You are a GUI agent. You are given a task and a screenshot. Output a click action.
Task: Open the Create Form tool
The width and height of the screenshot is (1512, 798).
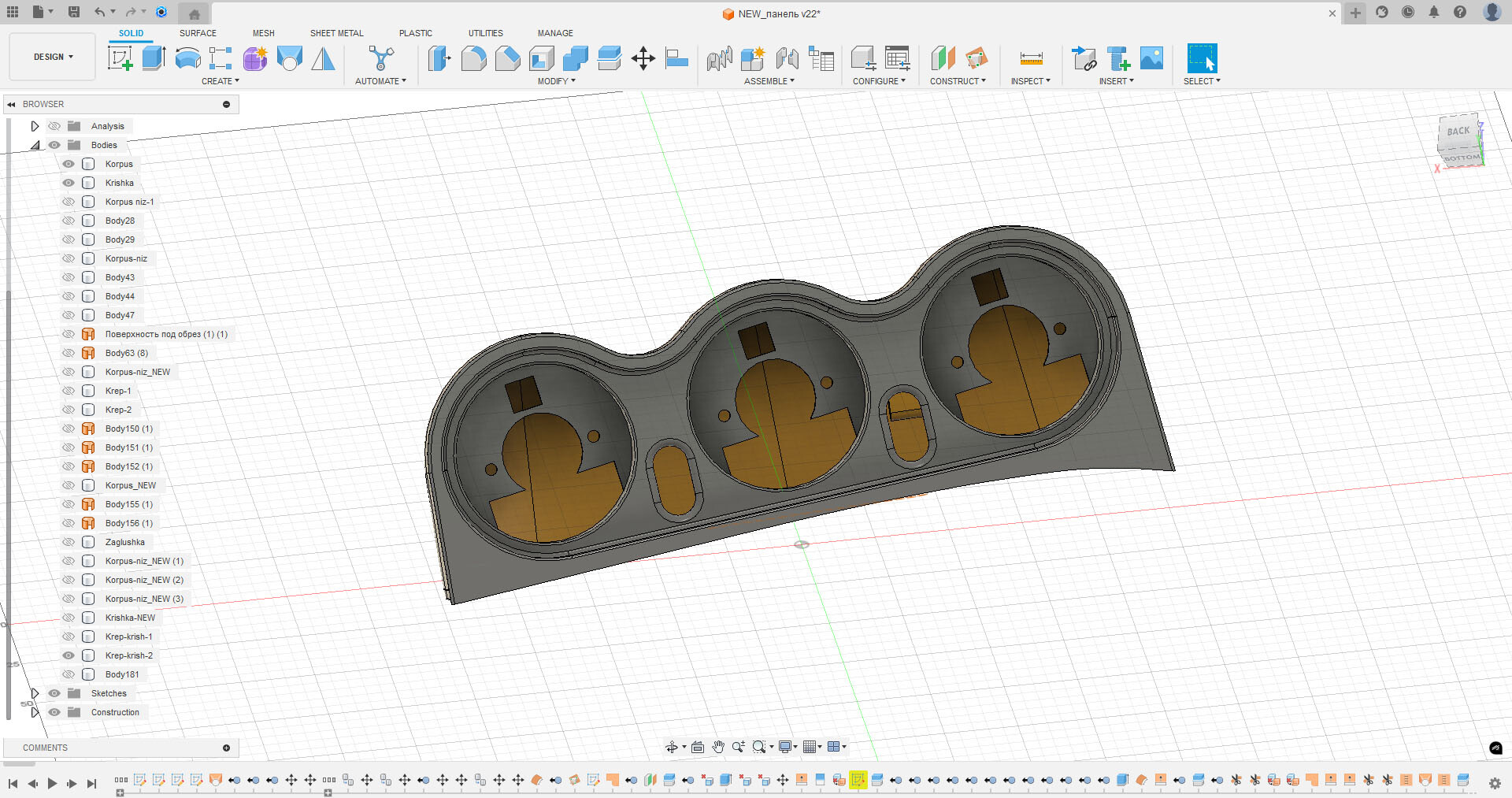click(255, 58)
